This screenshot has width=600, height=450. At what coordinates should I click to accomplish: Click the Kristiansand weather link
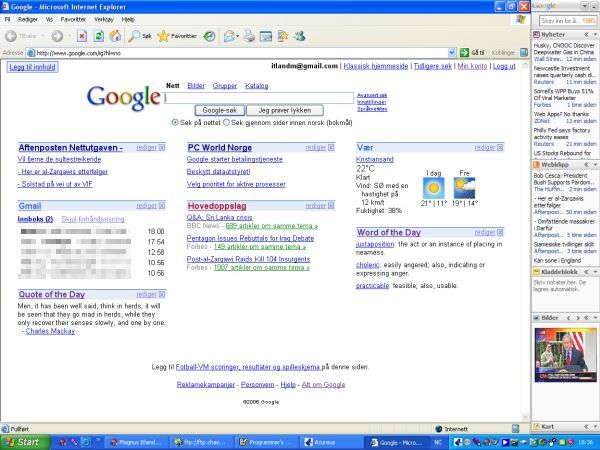[375, 159]
